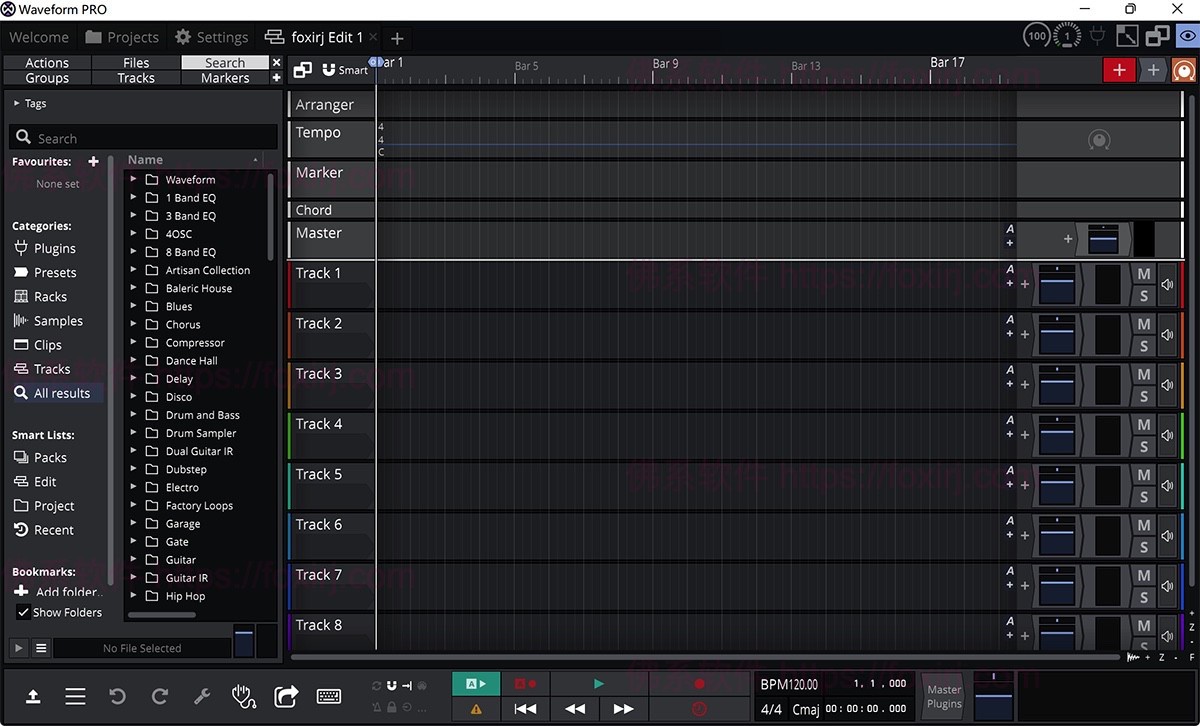Image resolution: width=1200 pixels, height=726 pixels.
Task: Click the red record button in transport
Action: point(699,684)
